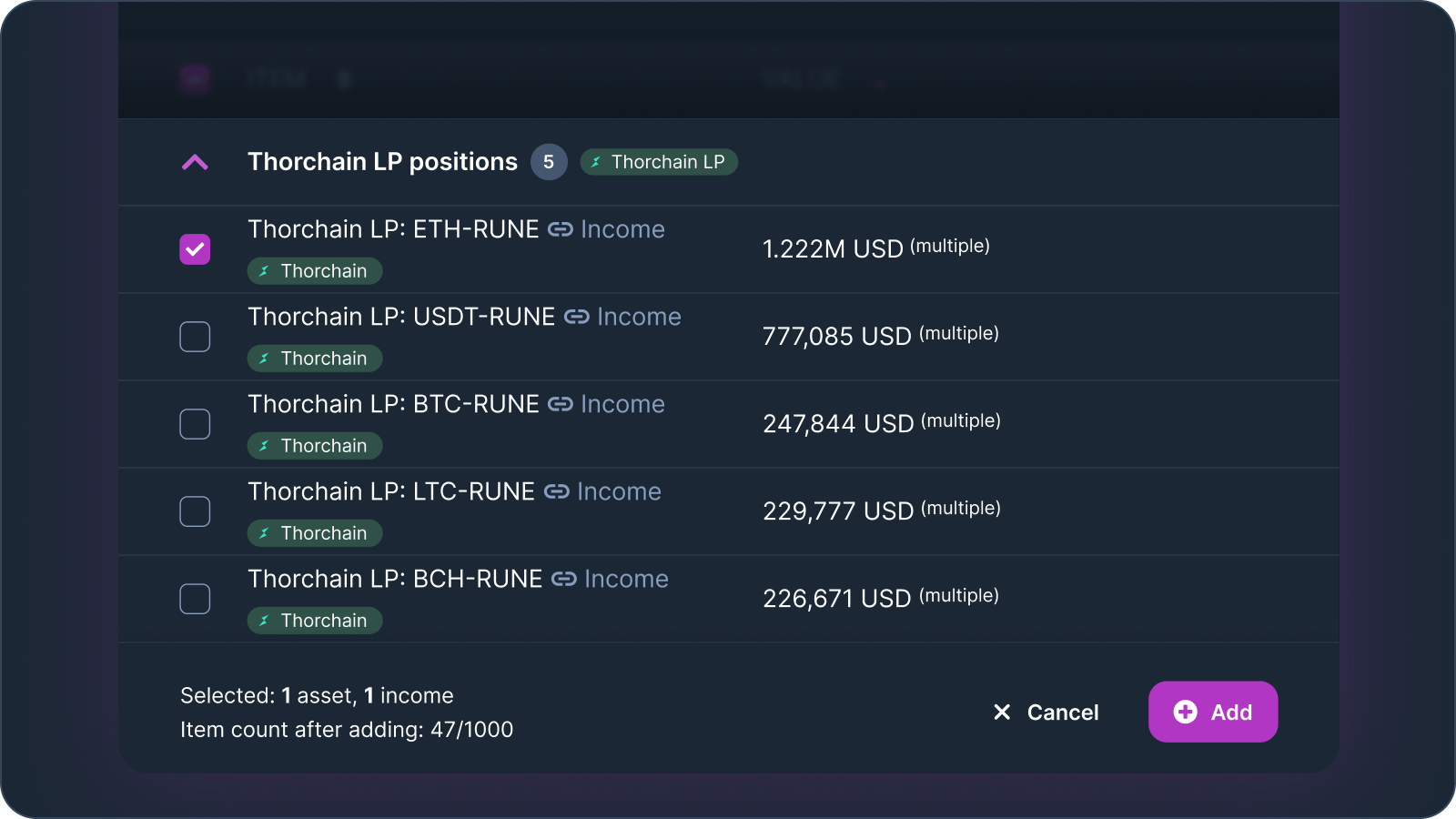Check the BCH-RUNE position checkbox
This screenshot has height=819, width=1456.
tap(195, 598)
